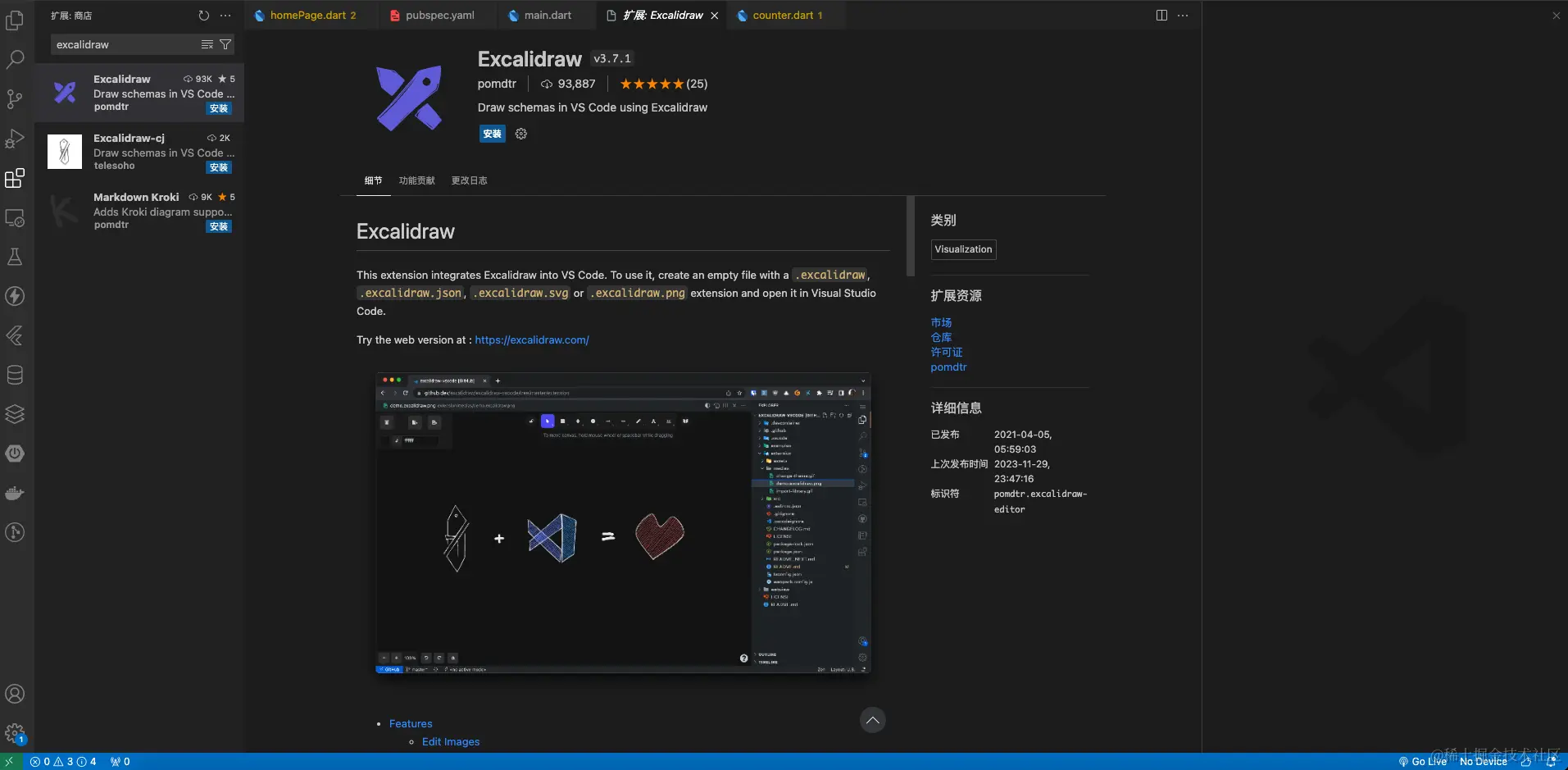The image size is (1568, 770).
Task: Open Run and Debug view
Action: pos(15,138)
